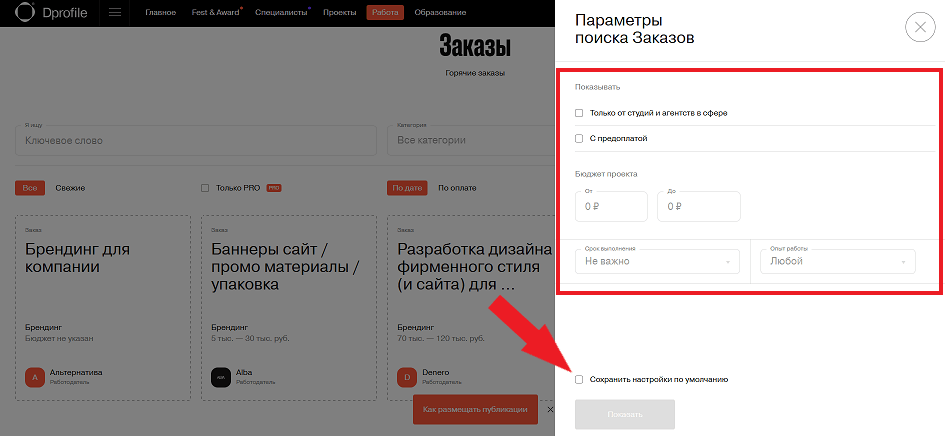
Task: Click employer name Alba
Action: point(245,373)
